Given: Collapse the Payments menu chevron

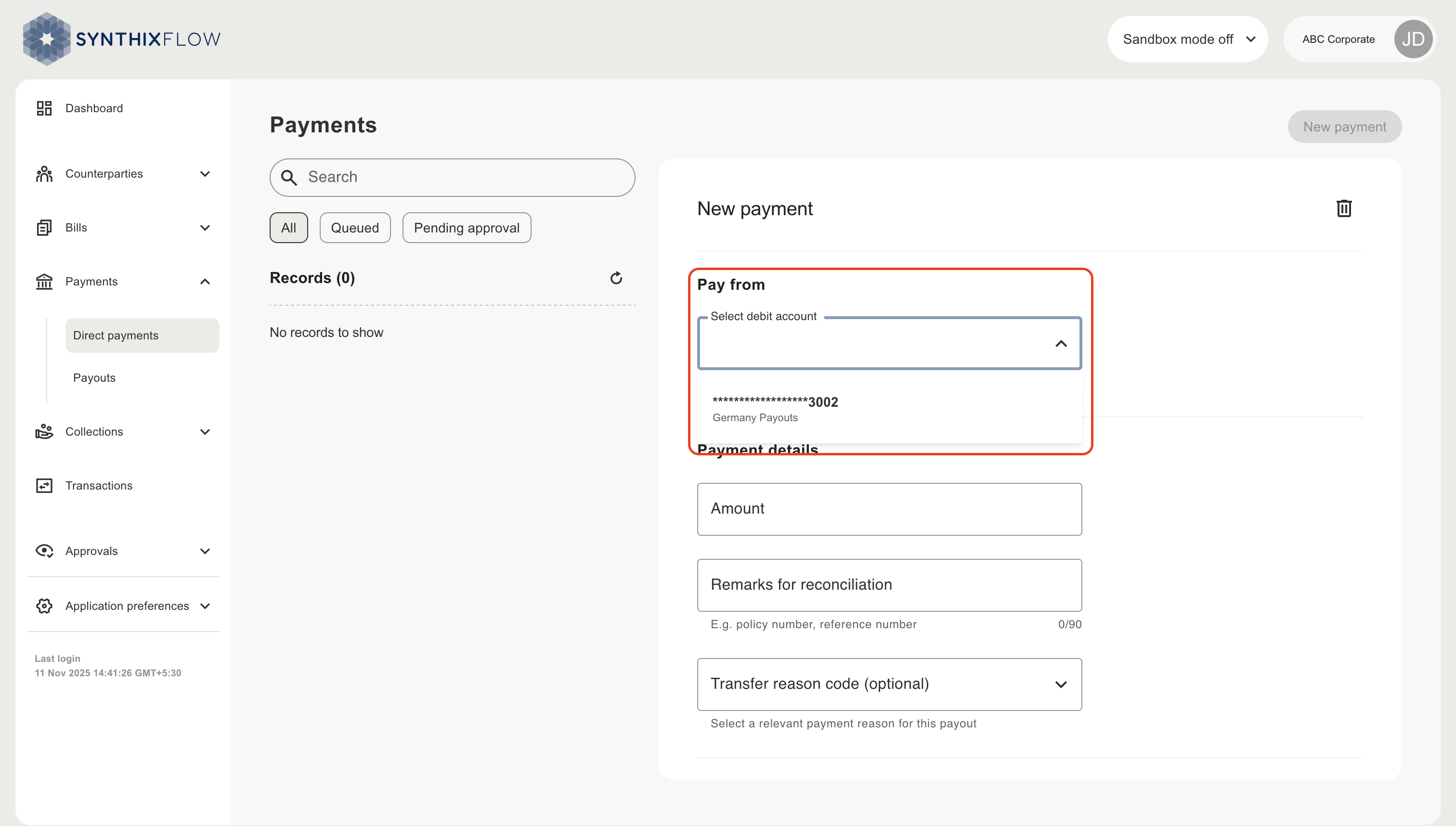Looking at the screenshot, I should tap(205, 282).
